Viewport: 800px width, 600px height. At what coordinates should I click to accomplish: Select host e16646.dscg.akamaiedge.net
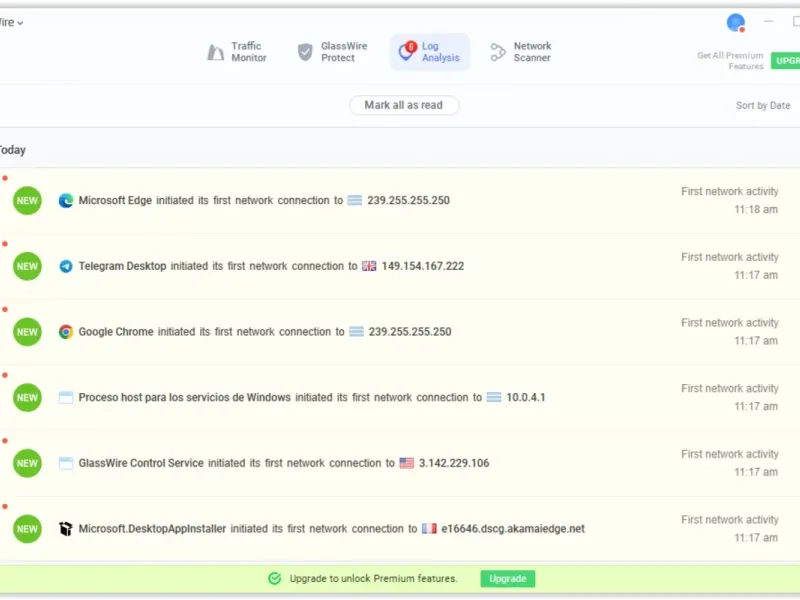(x=513, y=529)
